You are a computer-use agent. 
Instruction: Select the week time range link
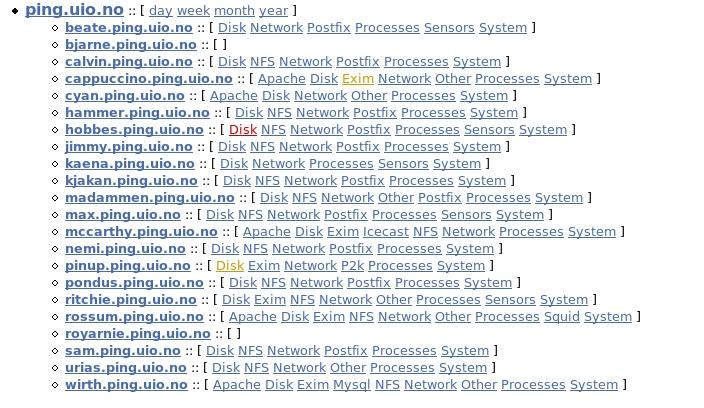tap(193, 11)
